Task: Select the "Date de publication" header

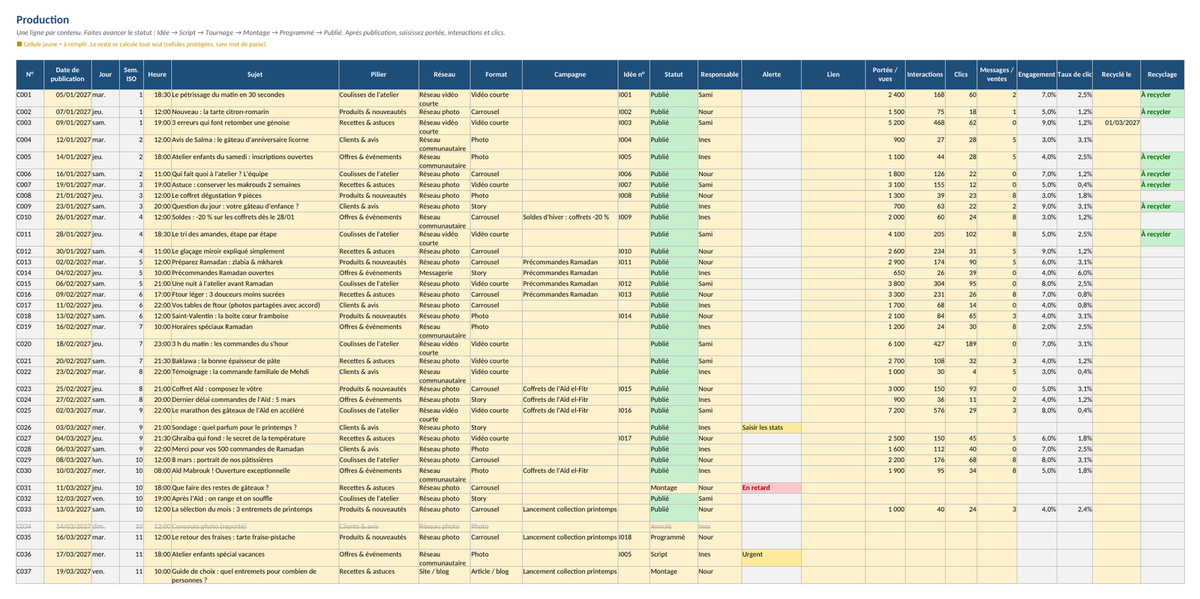Action: coord(68,74)
